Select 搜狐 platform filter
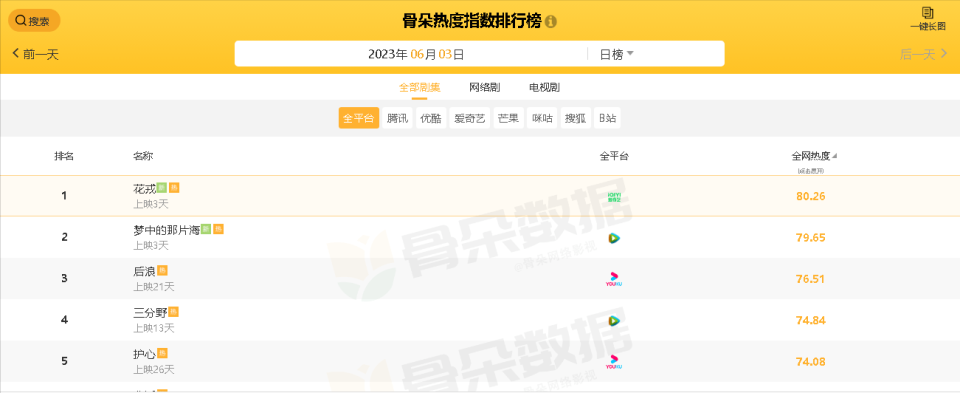This screenshot has height=393, width=960. [575, 118]
